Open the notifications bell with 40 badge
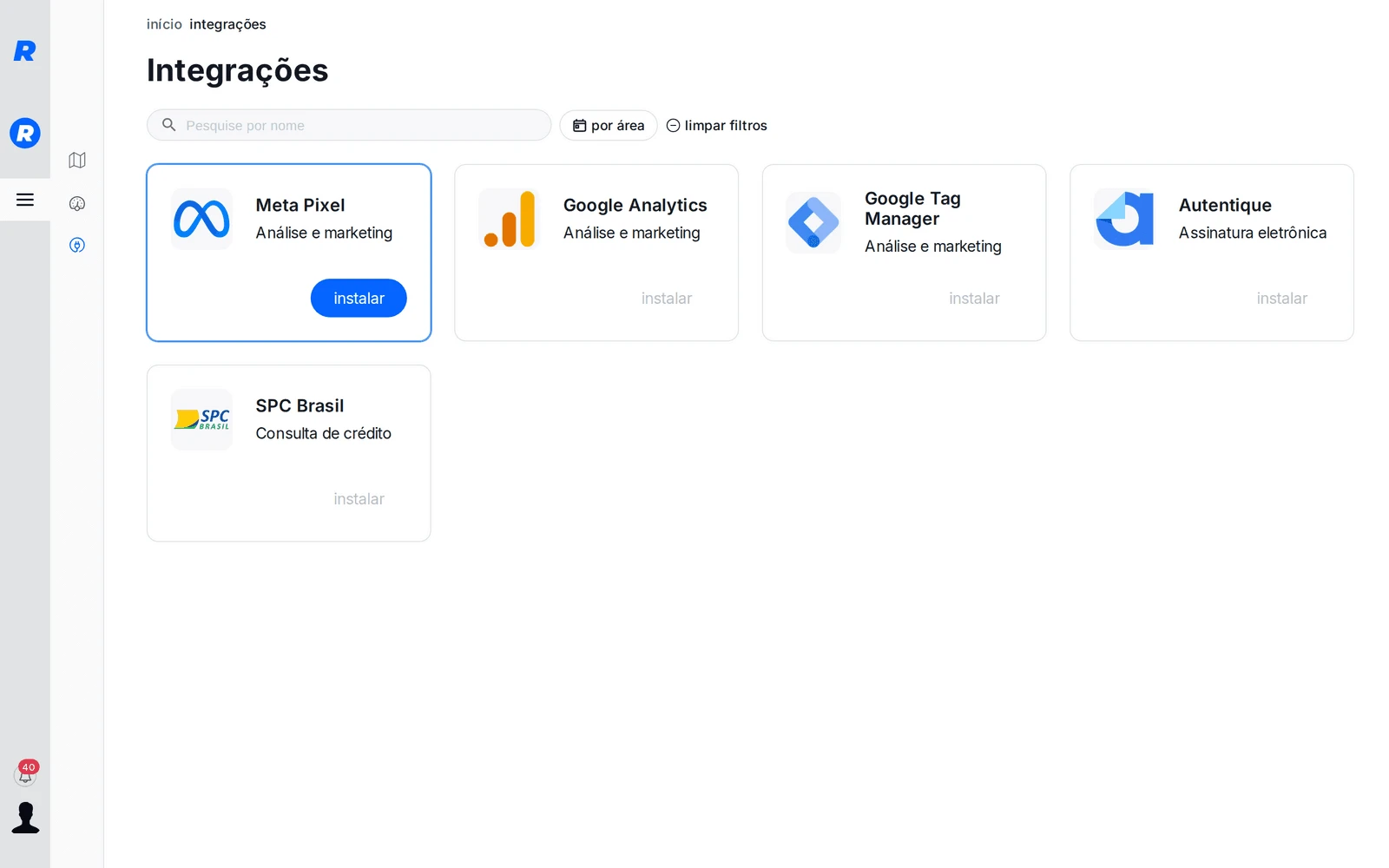 pos(26,773)
